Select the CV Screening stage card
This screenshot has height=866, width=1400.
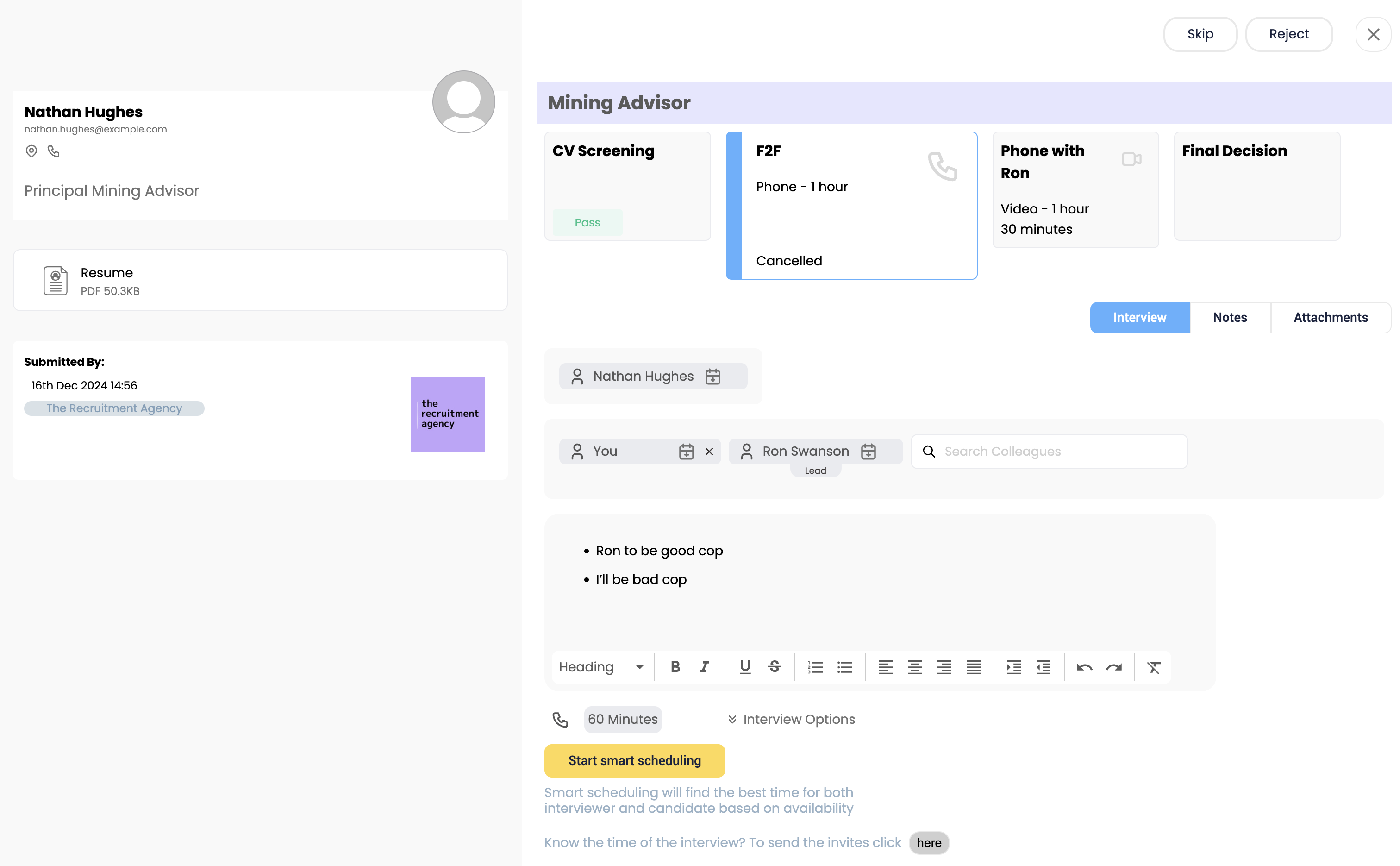[x=628, y=186]
